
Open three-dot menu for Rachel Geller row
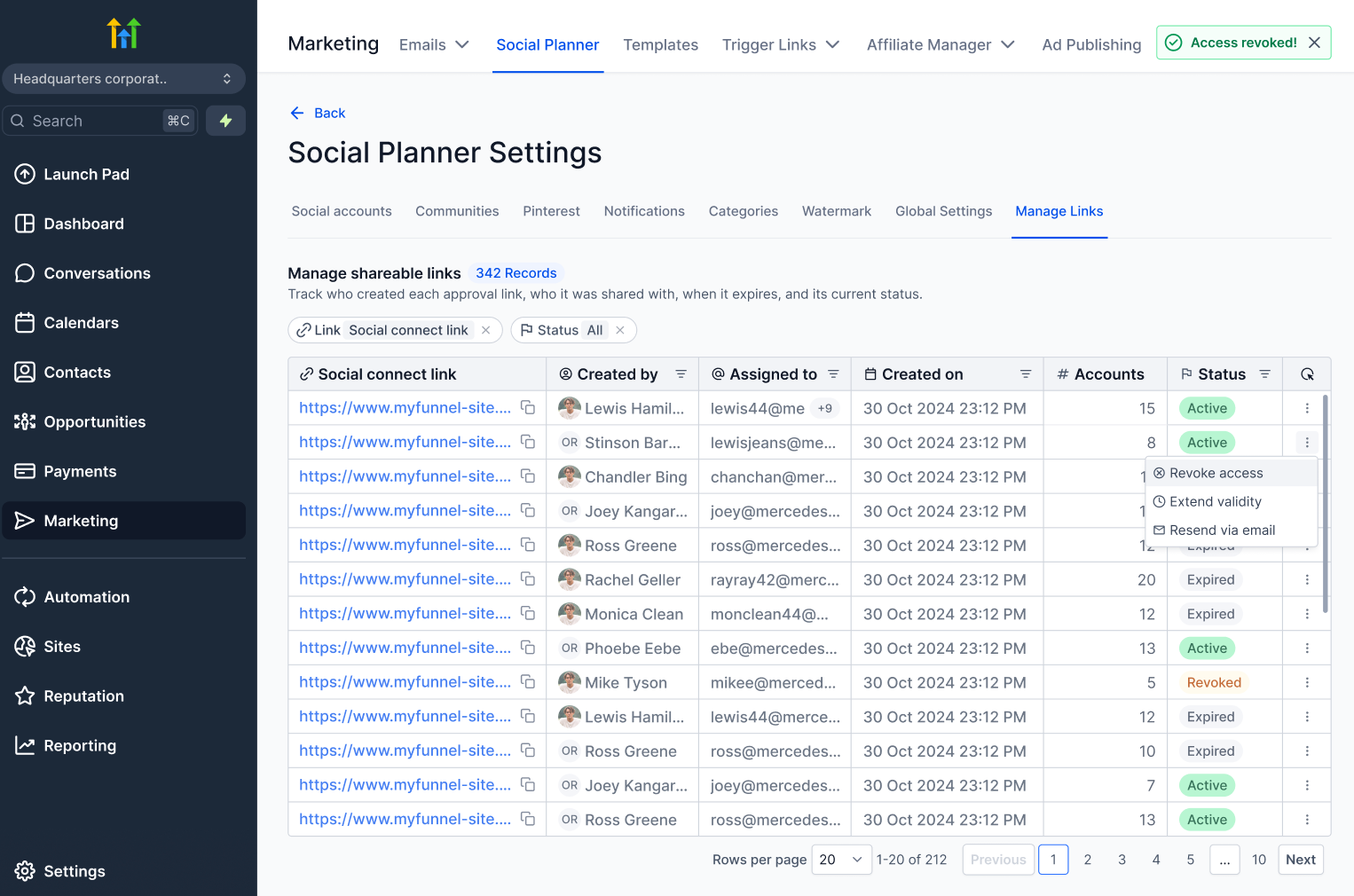click(1307, 579)
